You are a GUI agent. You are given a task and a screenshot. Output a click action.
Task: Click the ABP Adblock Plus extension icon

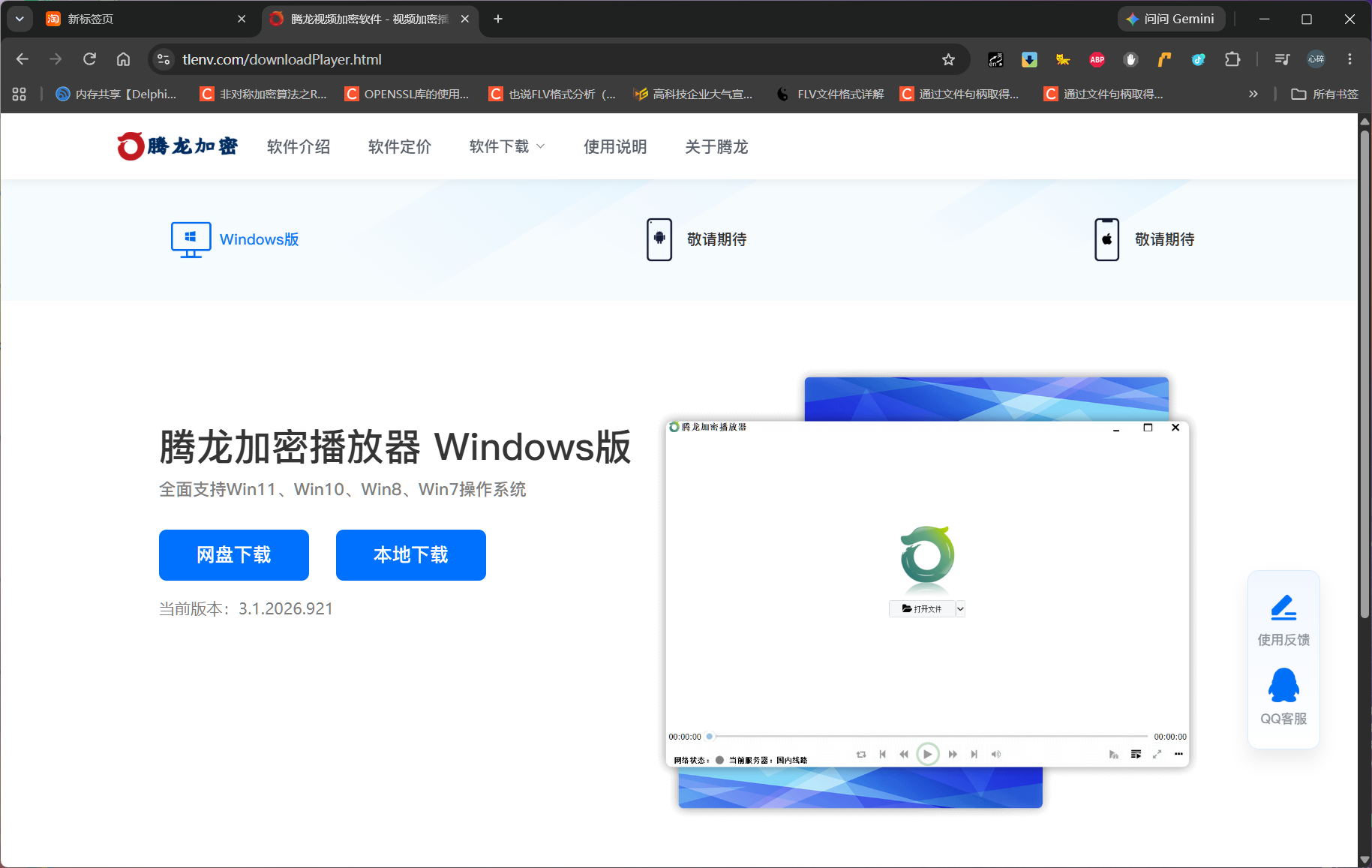[1097, 59]
